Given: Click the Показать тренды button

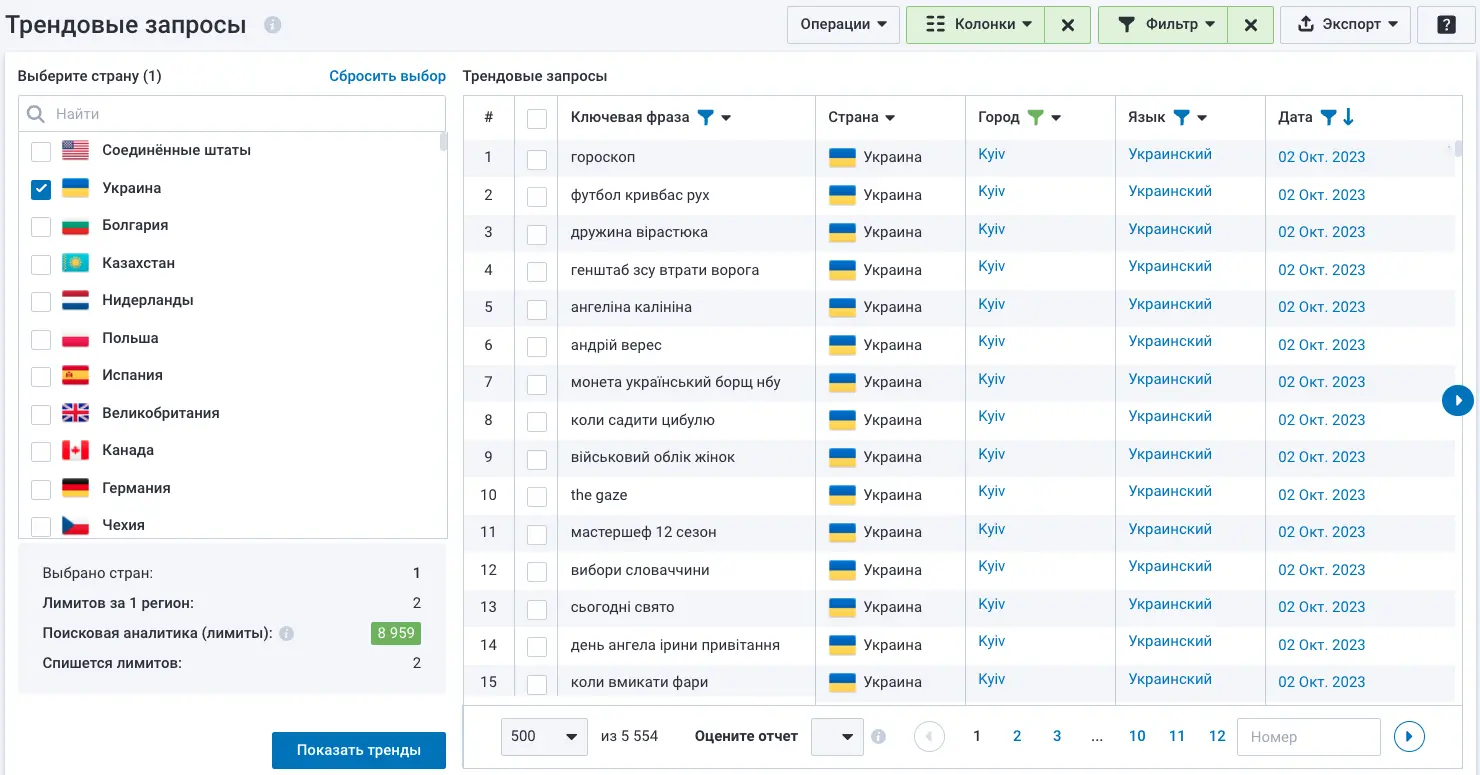Looking at the screenshot, I should pos(358,749).
